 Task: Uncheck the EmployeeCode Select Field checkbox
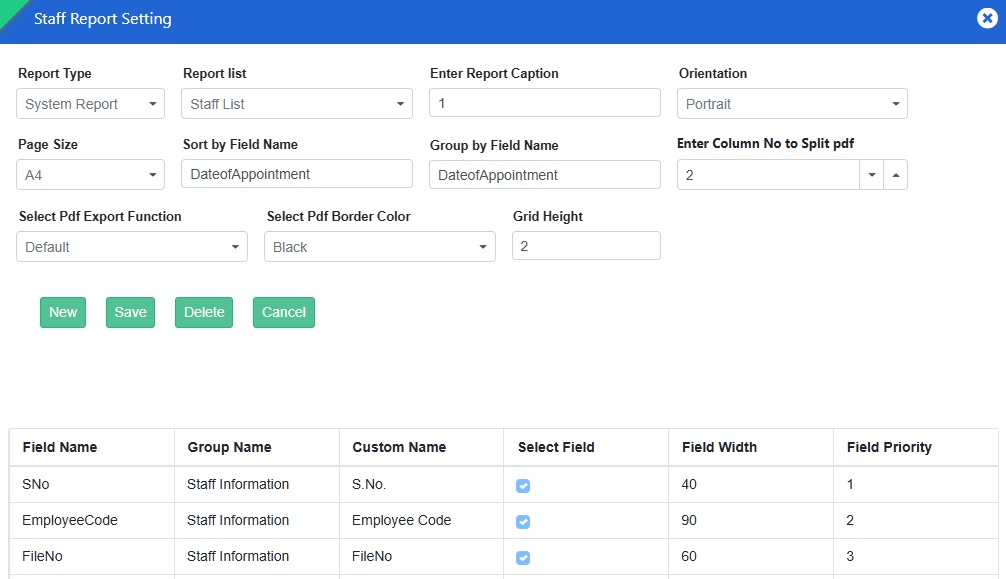[x=523, y=522]
